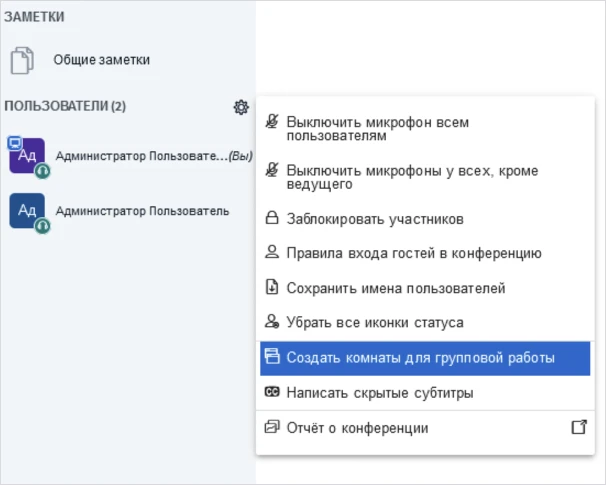Open Правила входа гостей в конференцию

[x=425, y=253]
